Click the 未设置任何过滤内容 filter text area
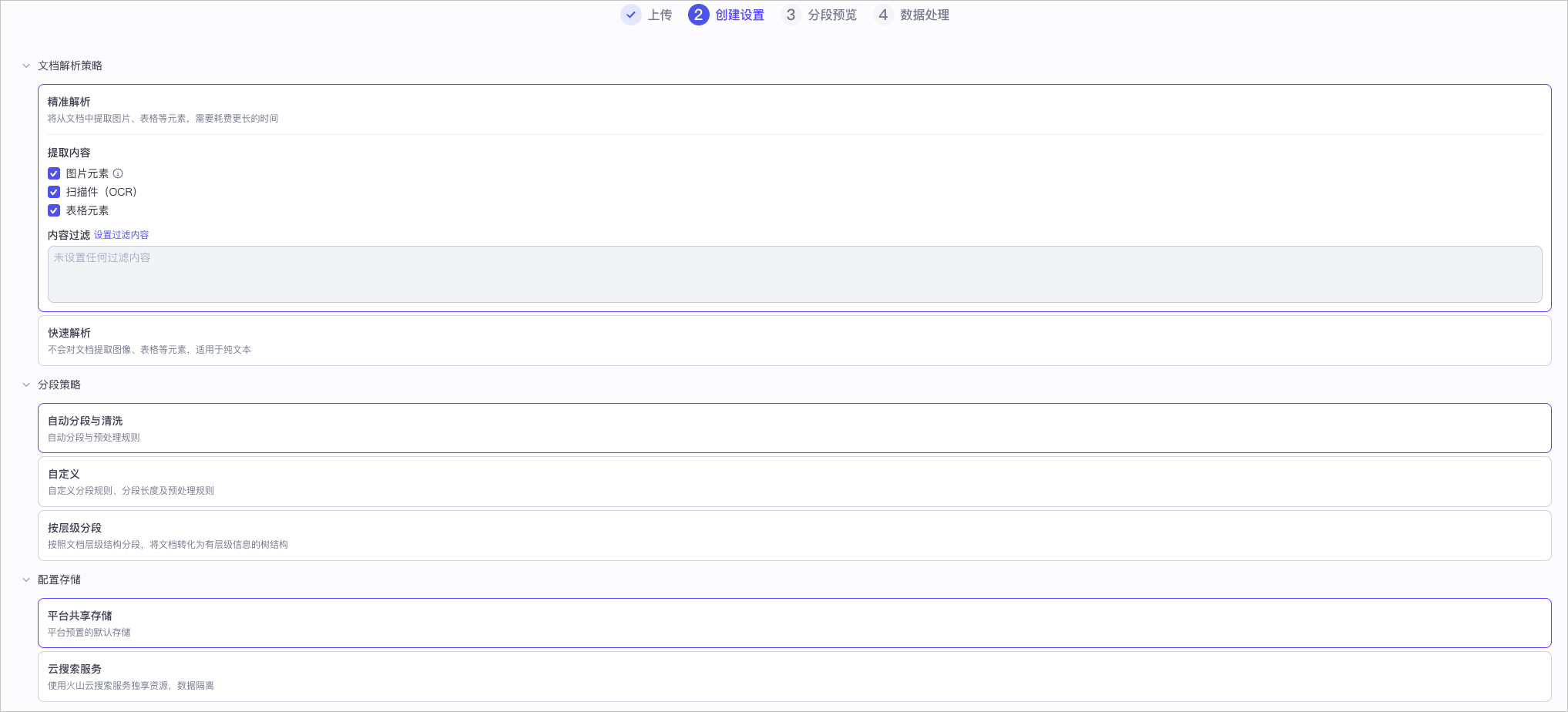This screenshot has width=1568, height=712. point(794,274)
